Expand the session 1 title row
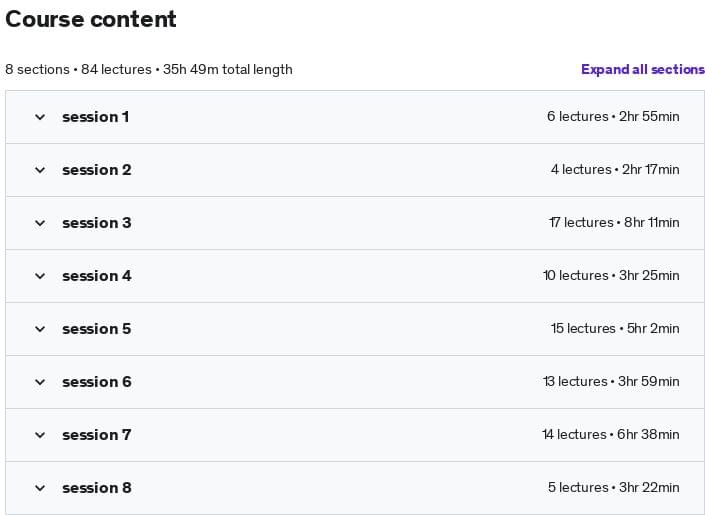The height and width of the screenshot is (515, 705). (x=96, y=117)
